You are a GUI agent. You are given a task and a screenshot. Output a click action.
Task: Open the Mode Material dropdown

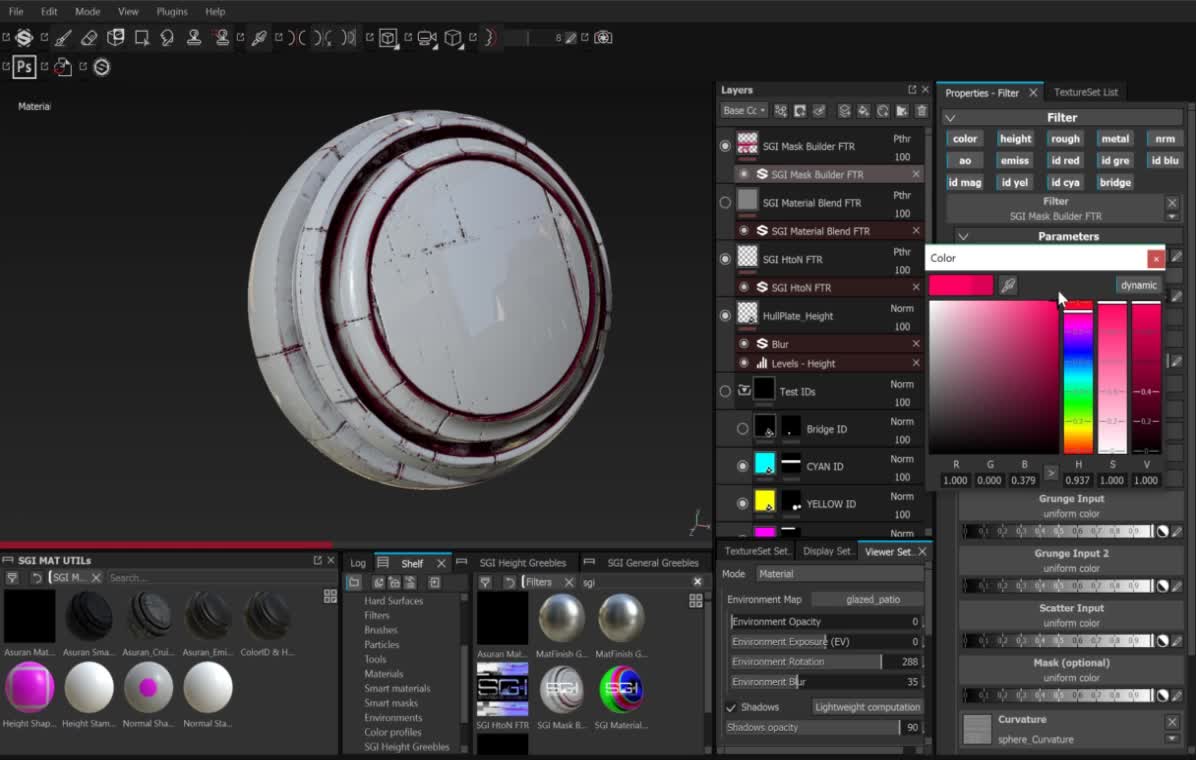(839, 574)
